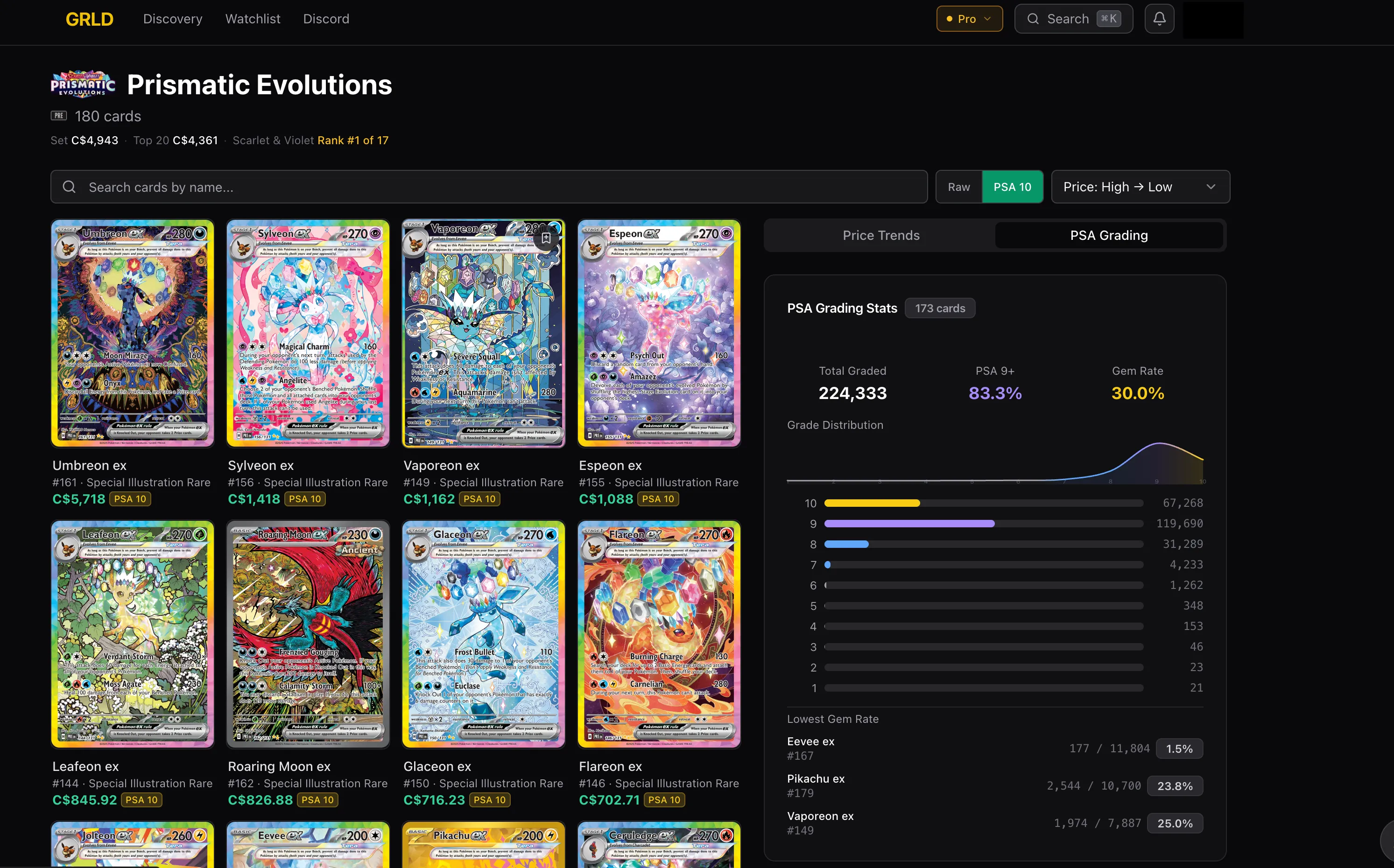Viewport: 1394px width, 868px height.
Task: Select the PSA 10 price toggle
Action: 1012,187
